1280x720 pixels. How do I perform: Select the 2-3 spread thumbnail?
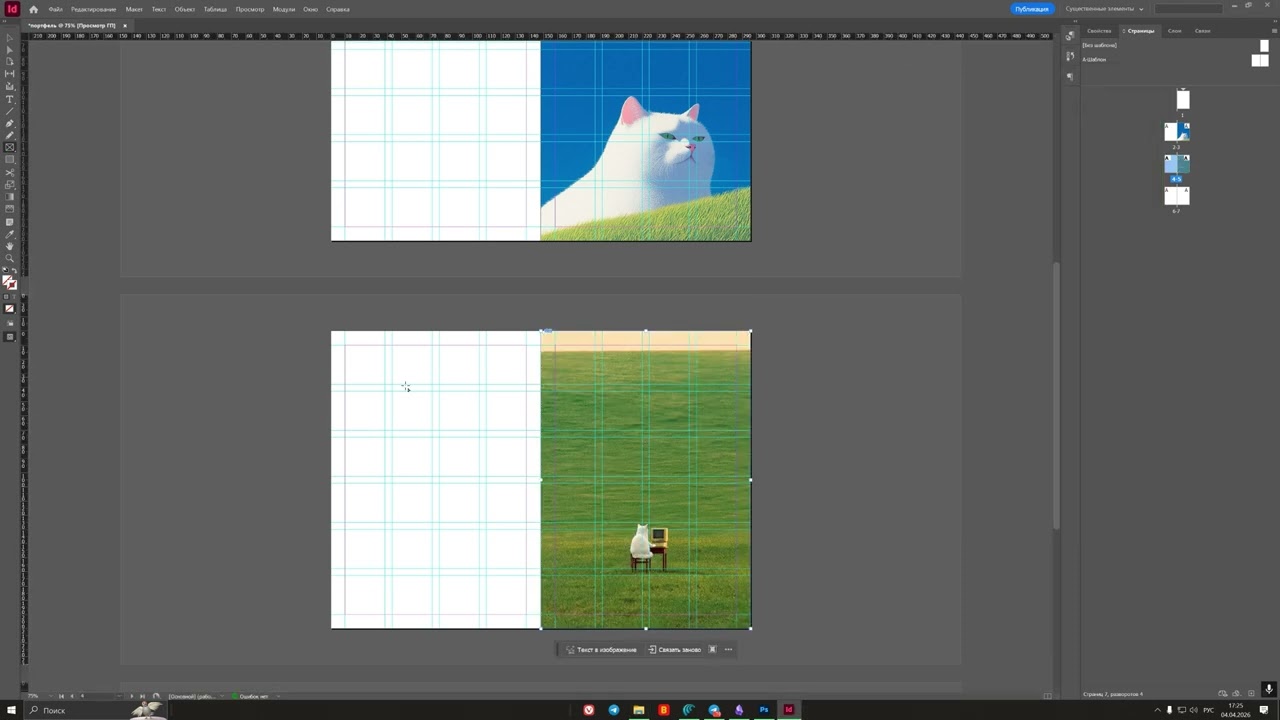pyautogui.click(x=1177, y=131)
